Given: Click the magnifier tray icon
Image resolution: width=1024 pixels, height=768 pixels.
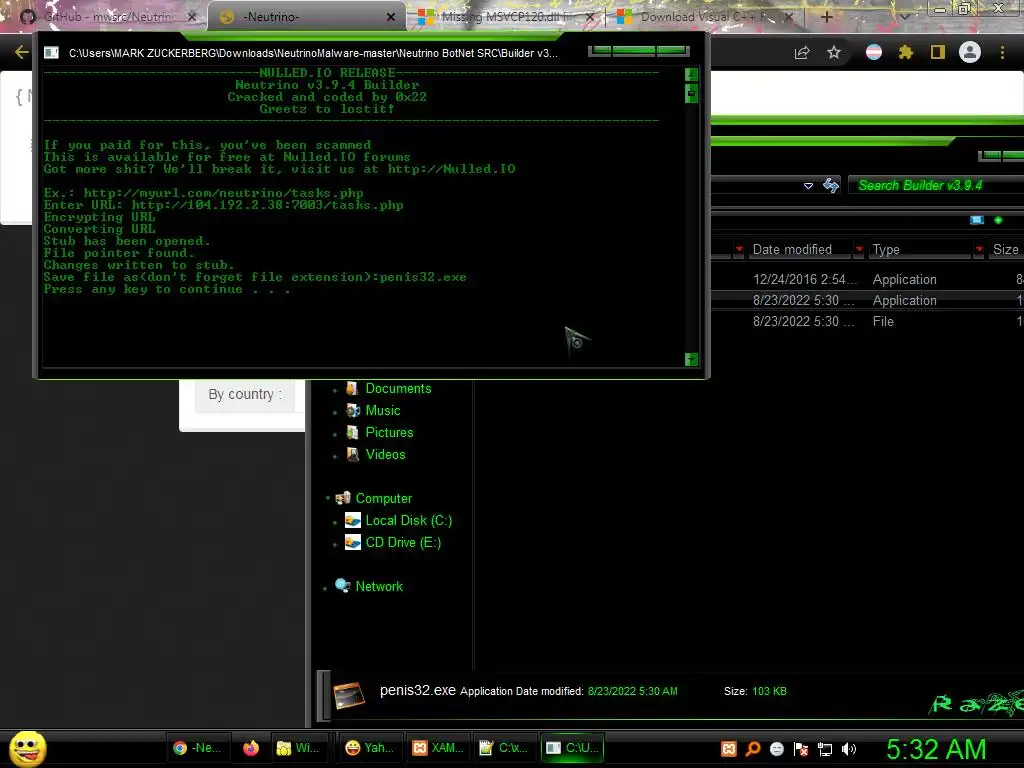Looking at the screenshot, I should [753, 749].
